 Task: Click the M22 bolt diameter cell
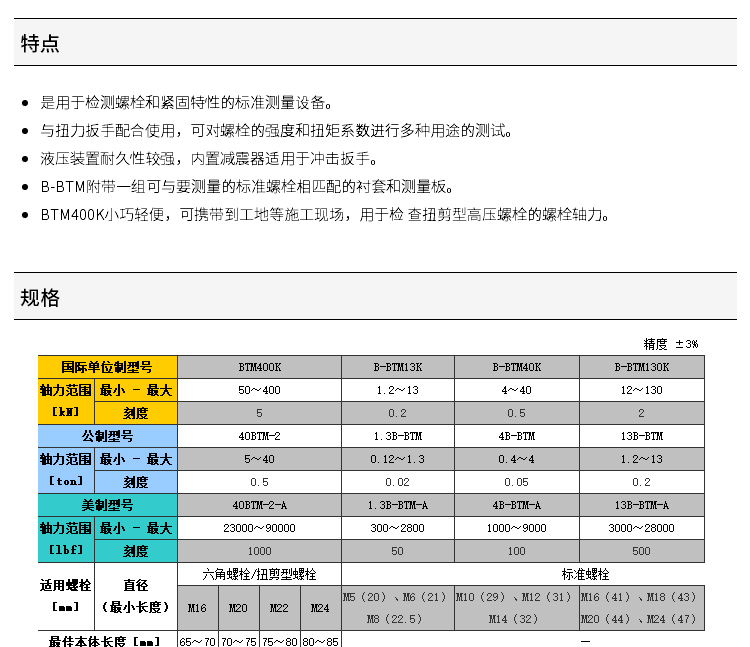click(x=279, y=608)
